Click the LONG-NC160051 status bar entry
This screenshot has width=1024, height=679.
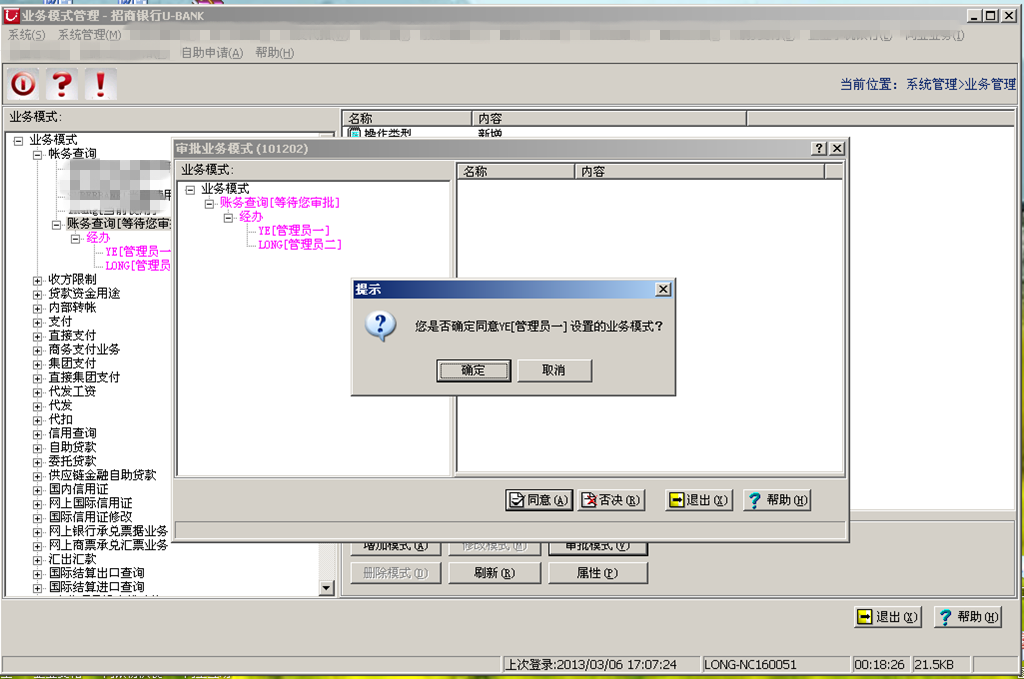click(x=775, y=665)
